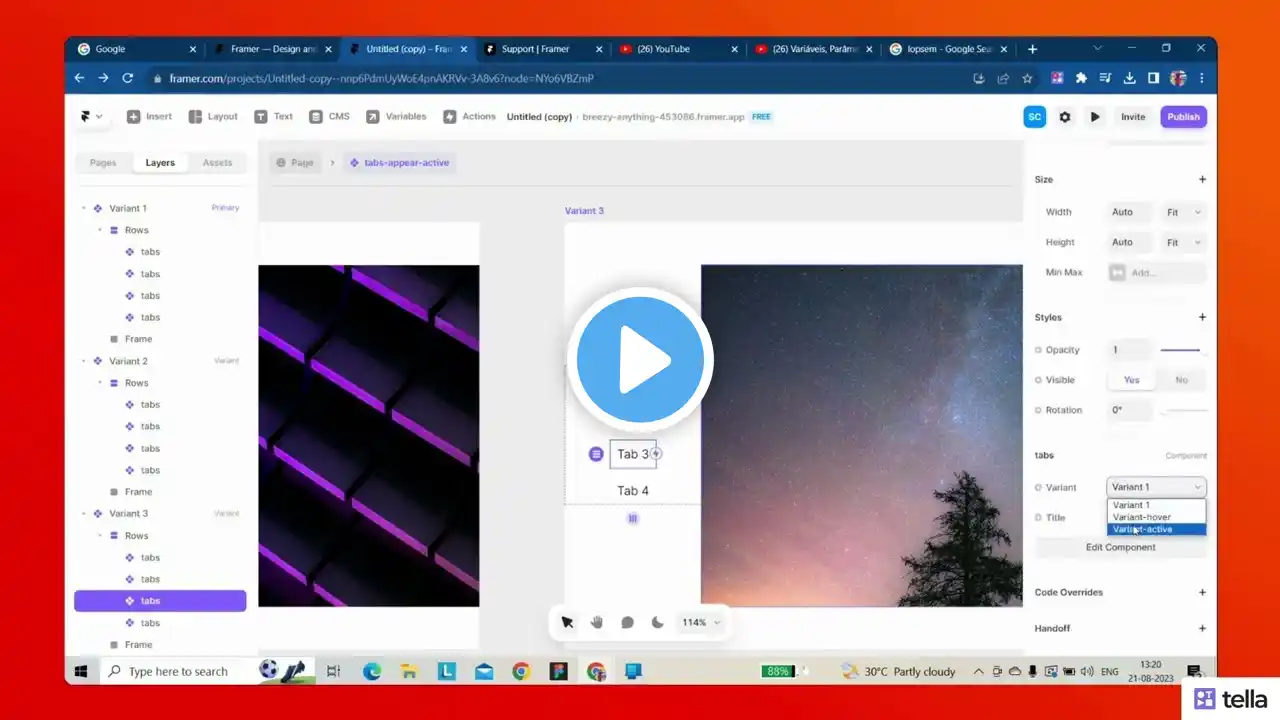
Task: Collapse the Variant 1 layer tree
Action: (x=84, y=209)
